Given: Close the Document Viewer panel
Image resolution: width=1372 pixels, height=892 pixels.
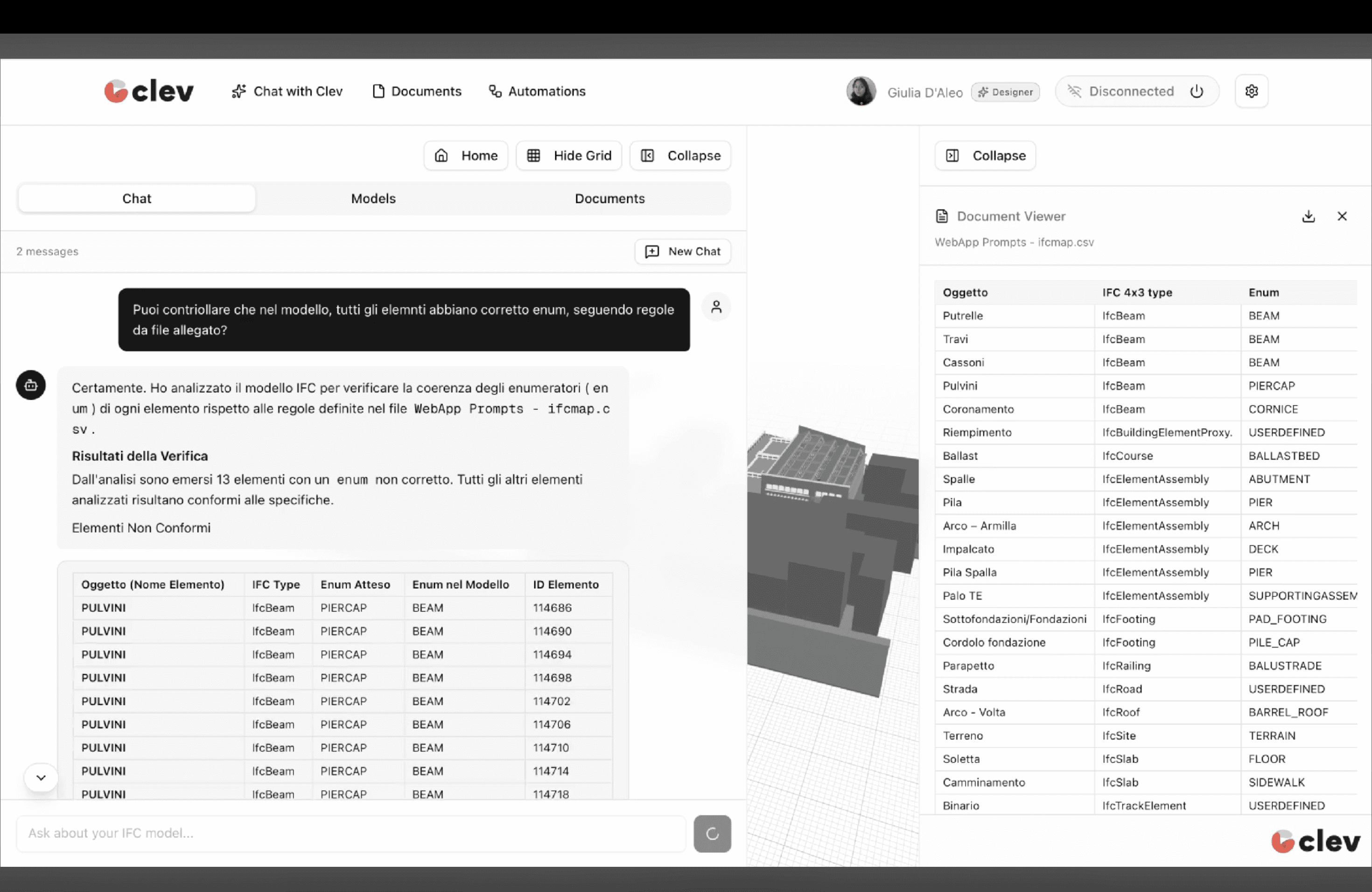Looking at the screenshot, I should pos(1342,216).
